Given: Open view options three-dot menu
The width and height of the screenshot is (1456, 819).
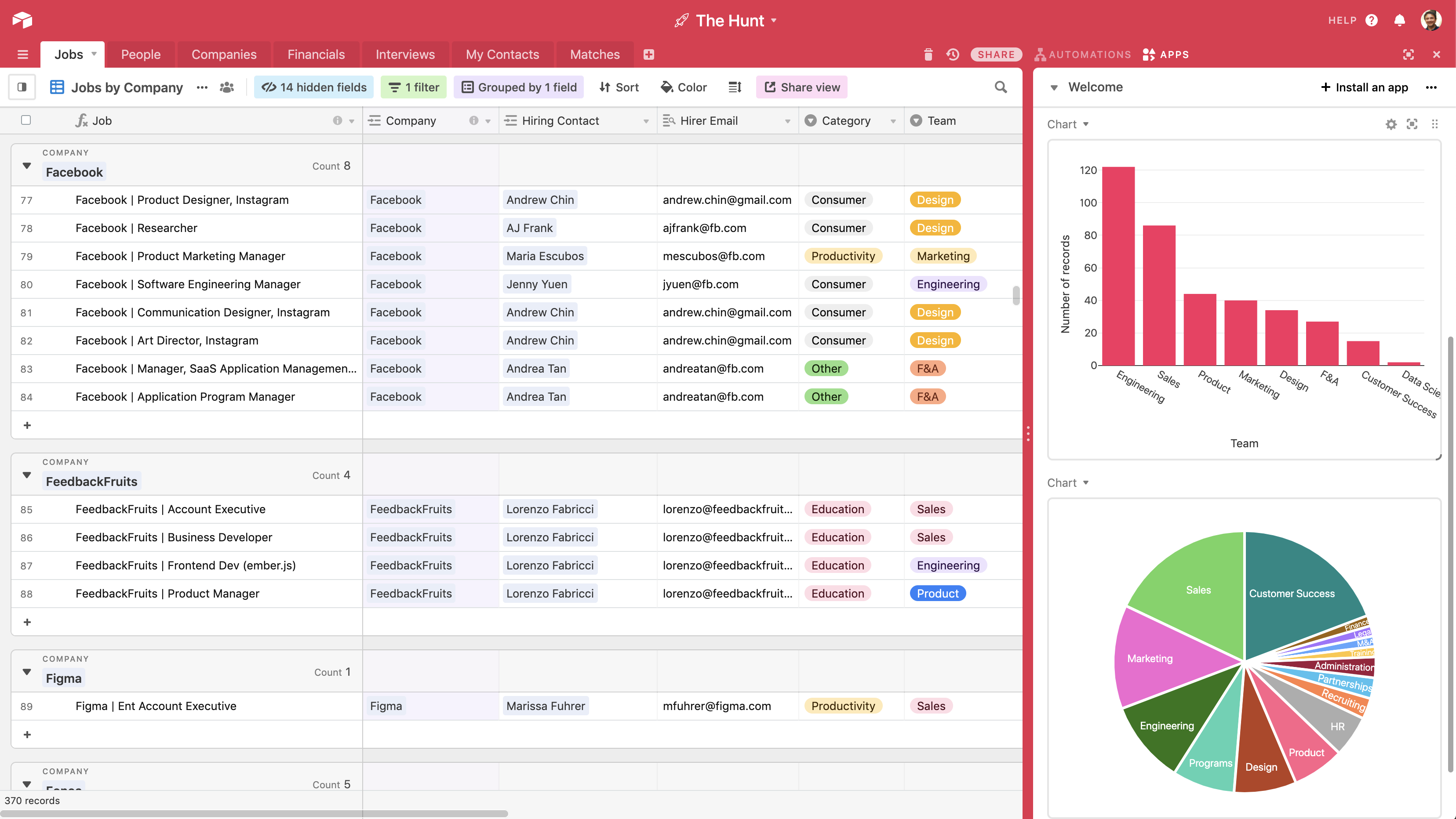Looking at the screenshot, I should pos(202,87).
